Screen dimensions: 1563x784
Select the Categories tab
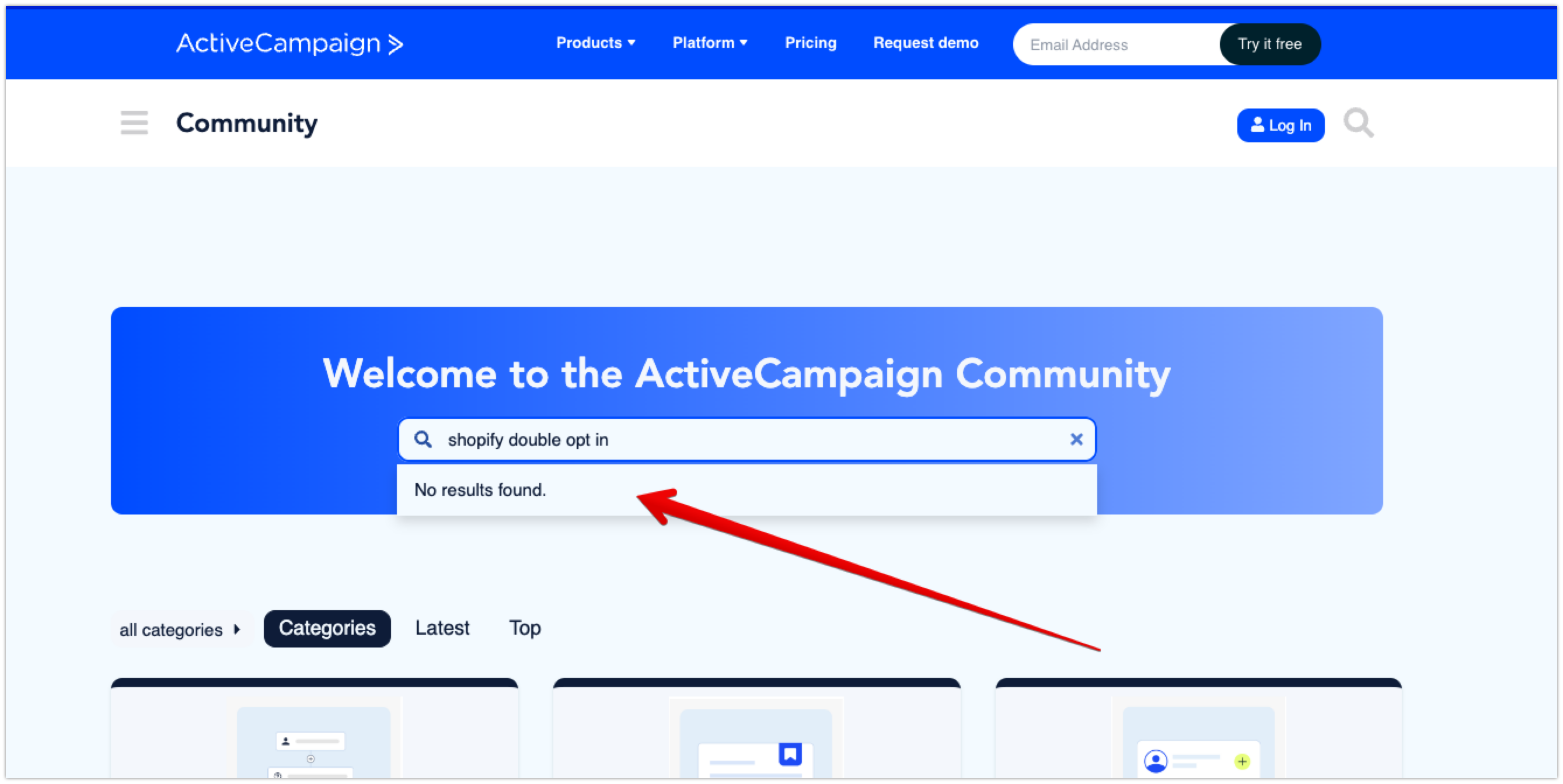(x=327, y=629)
